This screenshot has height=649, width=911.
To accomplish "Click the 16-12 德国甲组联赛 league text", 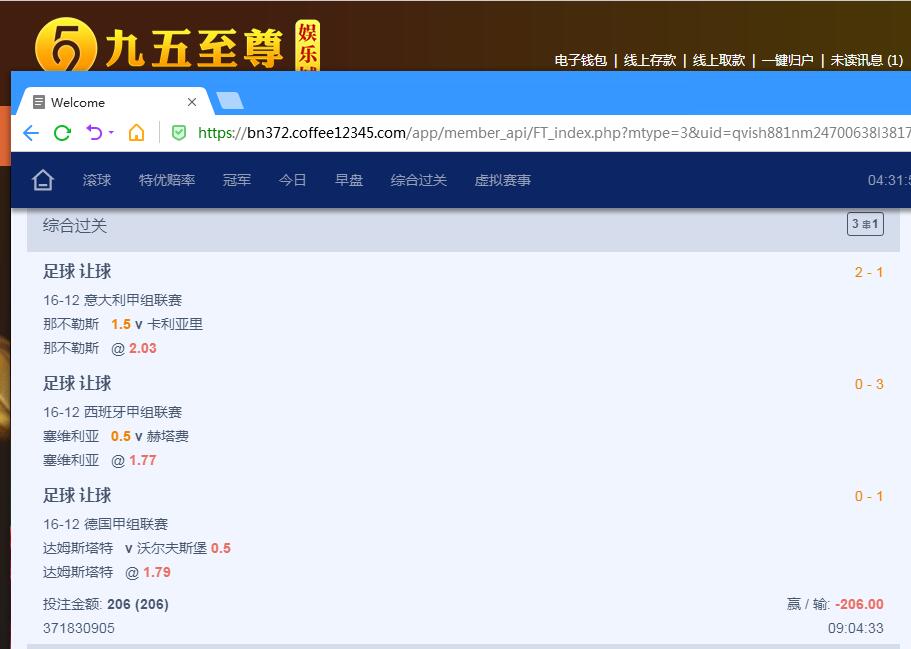I will coord(106,524).
